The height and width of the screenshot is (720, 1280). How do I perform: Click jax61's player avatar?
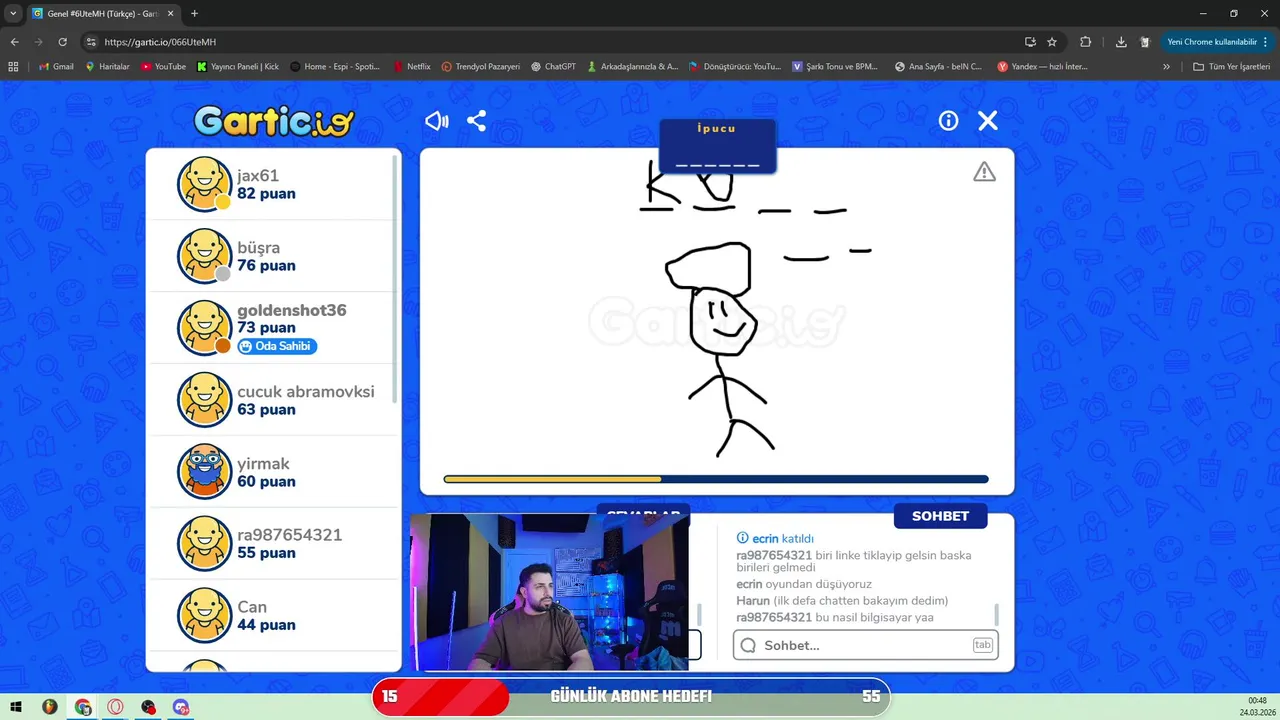(x=205, y=184)
